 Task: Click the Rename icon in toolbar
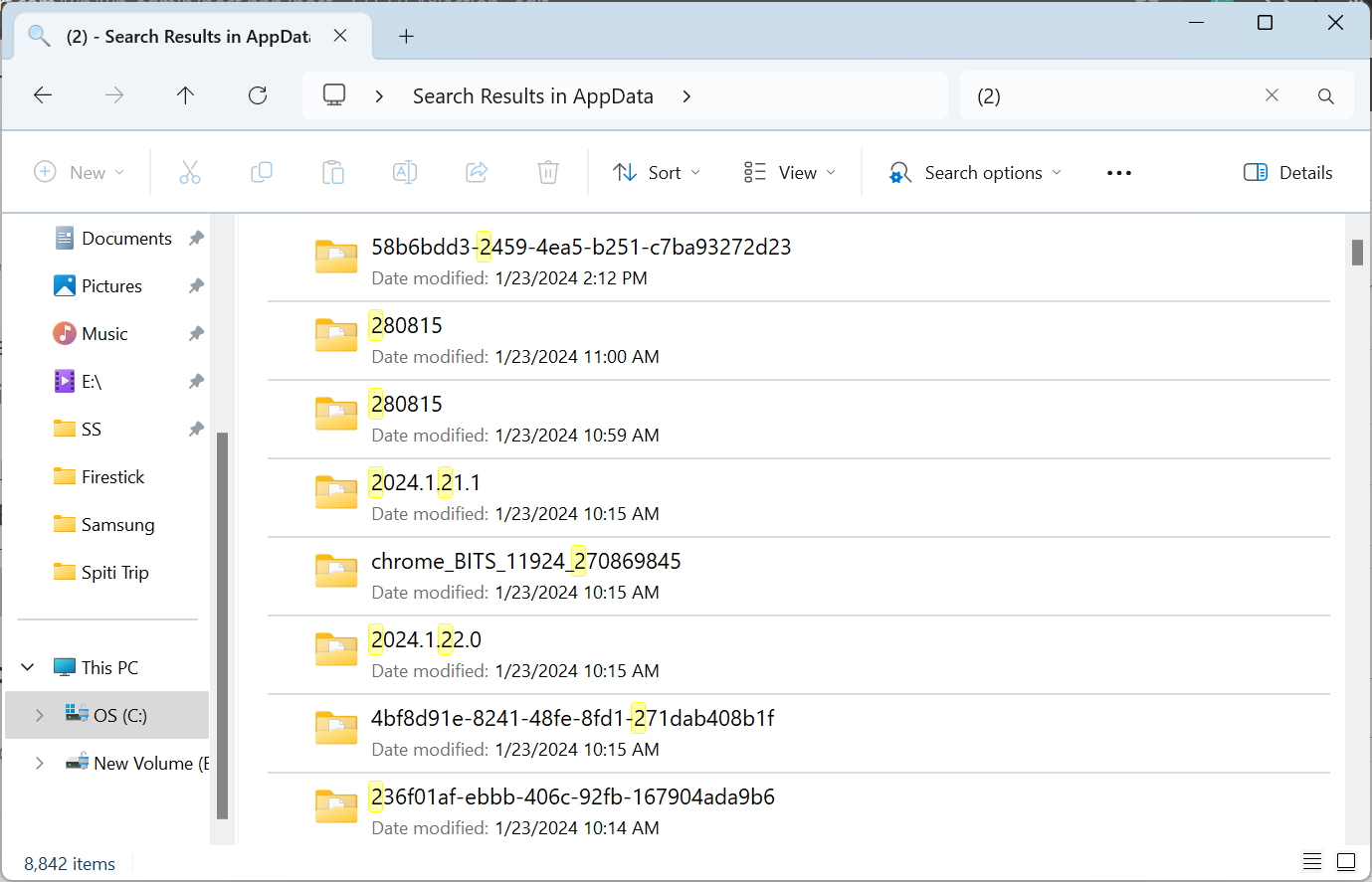405,172
